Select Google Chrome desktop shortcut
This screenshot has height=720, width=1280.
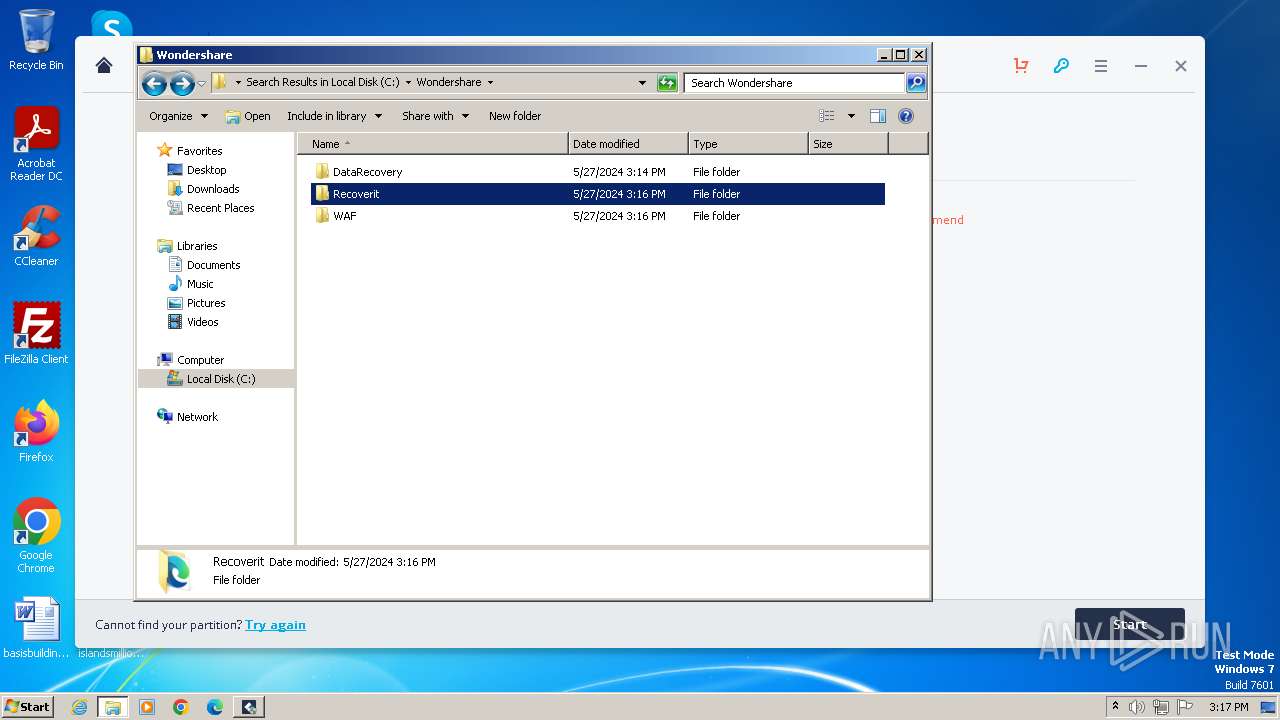click(36, 535)
